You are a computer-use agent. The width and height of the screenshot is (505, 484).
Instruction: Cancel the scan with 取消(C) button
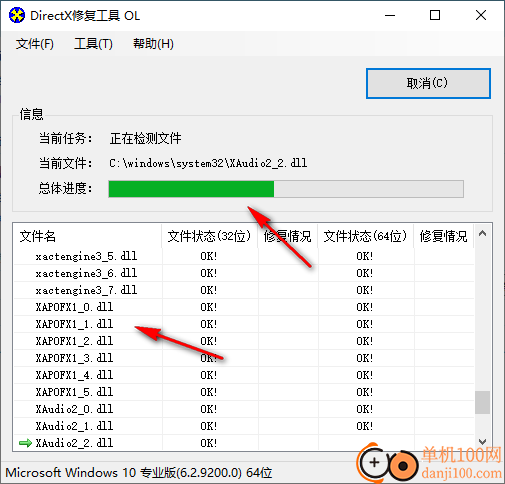coord(428,83)
